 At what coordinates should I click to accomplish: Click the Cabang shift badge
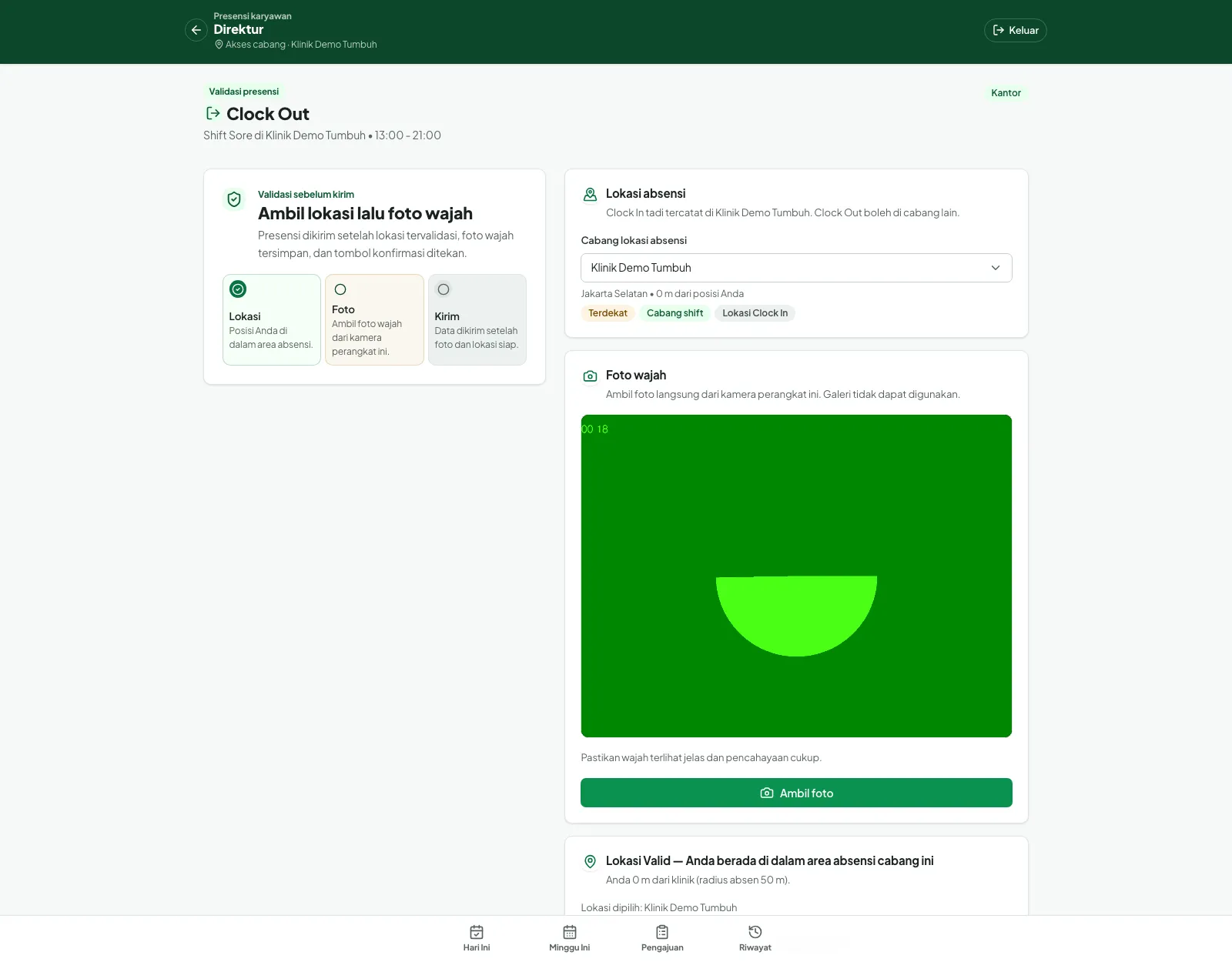click(675, 313)
